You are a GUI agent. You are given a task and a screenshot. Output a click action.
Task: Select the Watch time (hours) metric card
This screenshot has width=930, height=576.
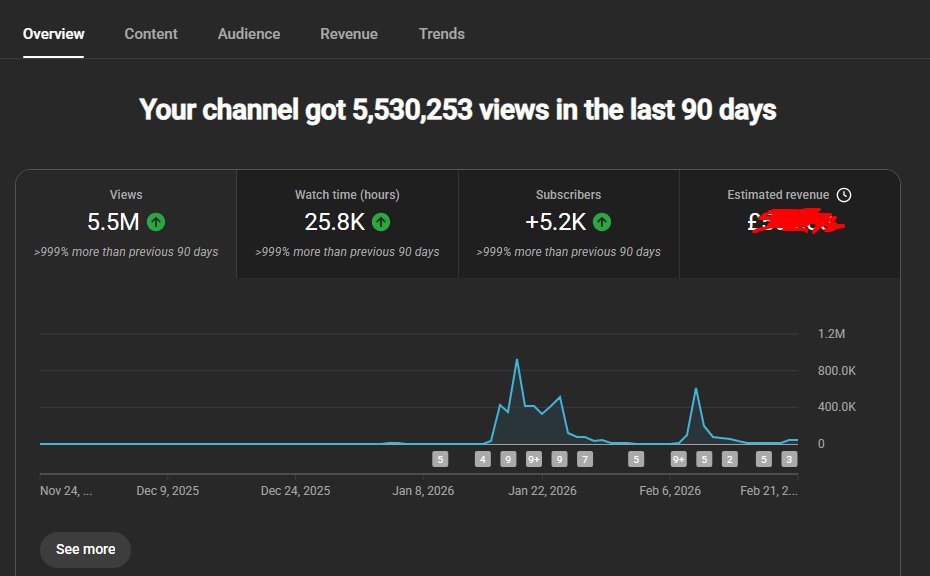point(347,222)
